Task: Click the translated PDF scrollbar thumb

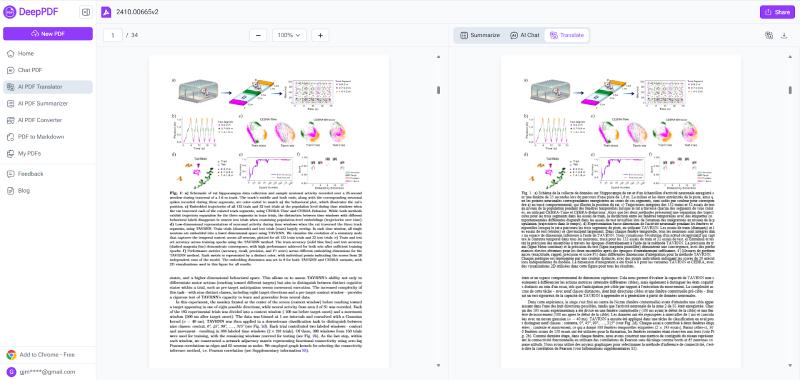Action: [790, 90]
